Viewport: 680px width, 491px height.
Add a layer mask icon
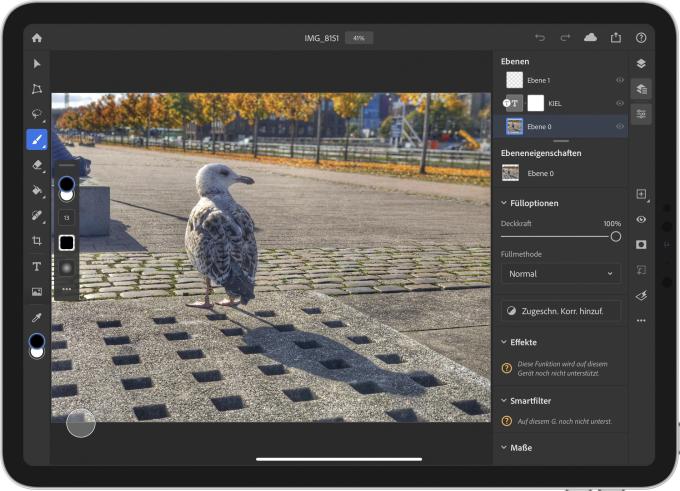641,245
